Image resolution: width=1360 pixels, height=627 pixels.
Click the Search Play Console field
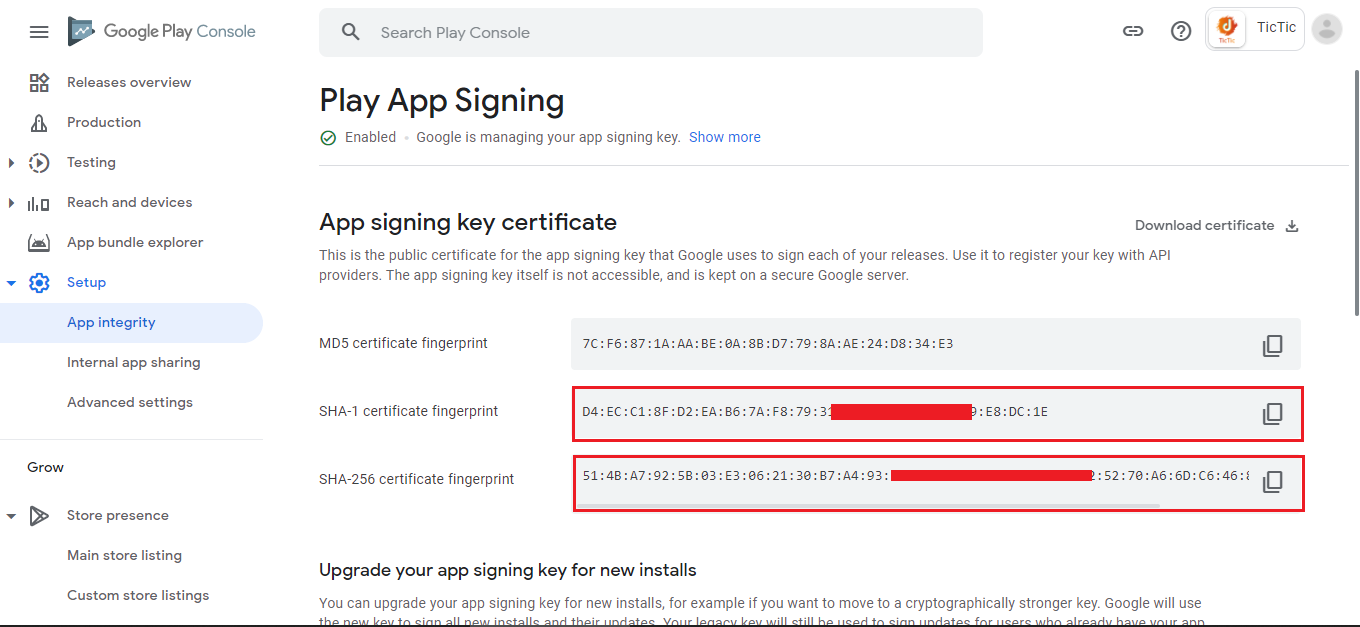coord(650,32)
